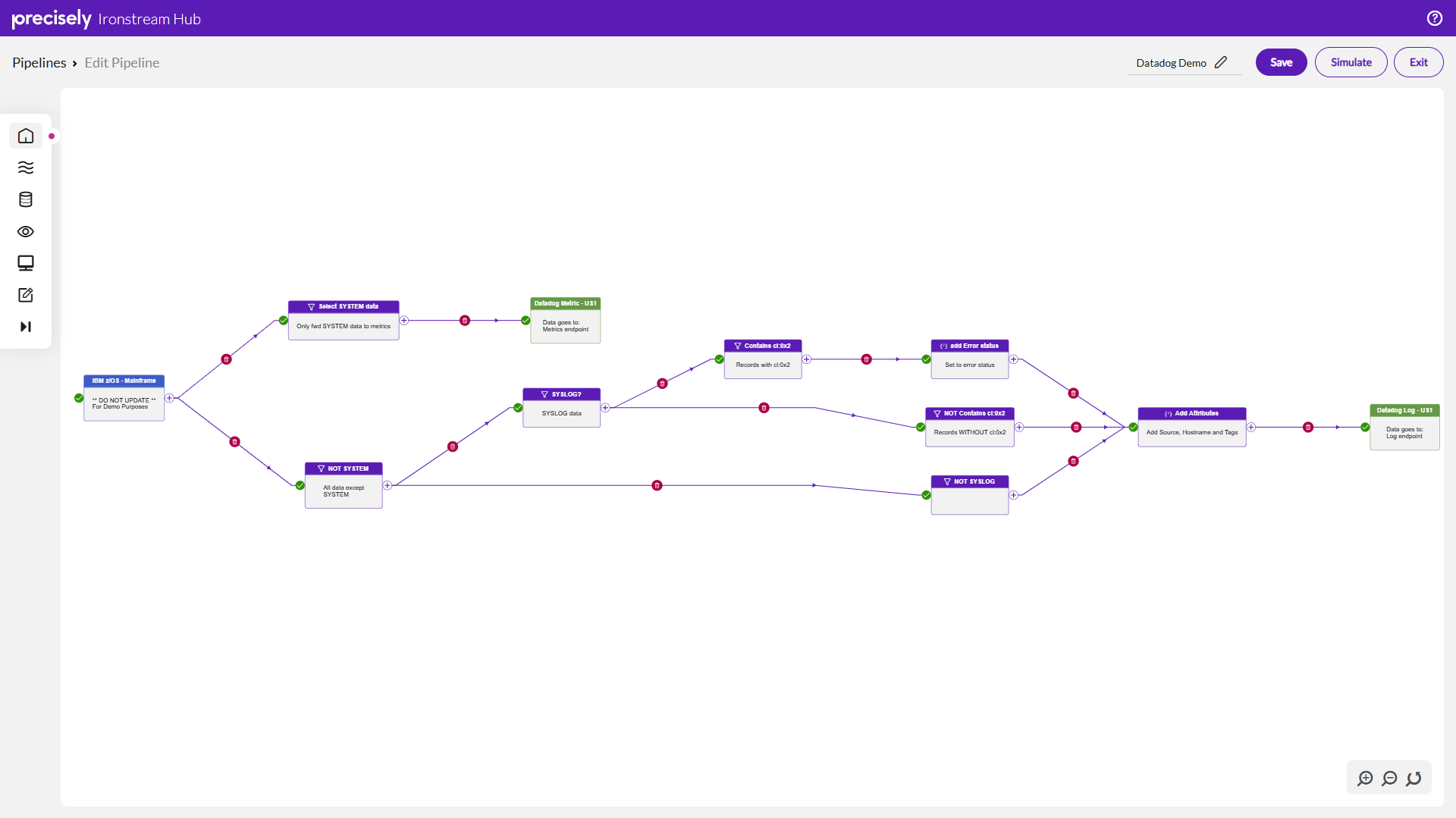Screen dimensions: 1456x818
Task: Click the plus output port on IBM z/OS Mainframe node
Action: pyautogui.click(x=169, y=398)
